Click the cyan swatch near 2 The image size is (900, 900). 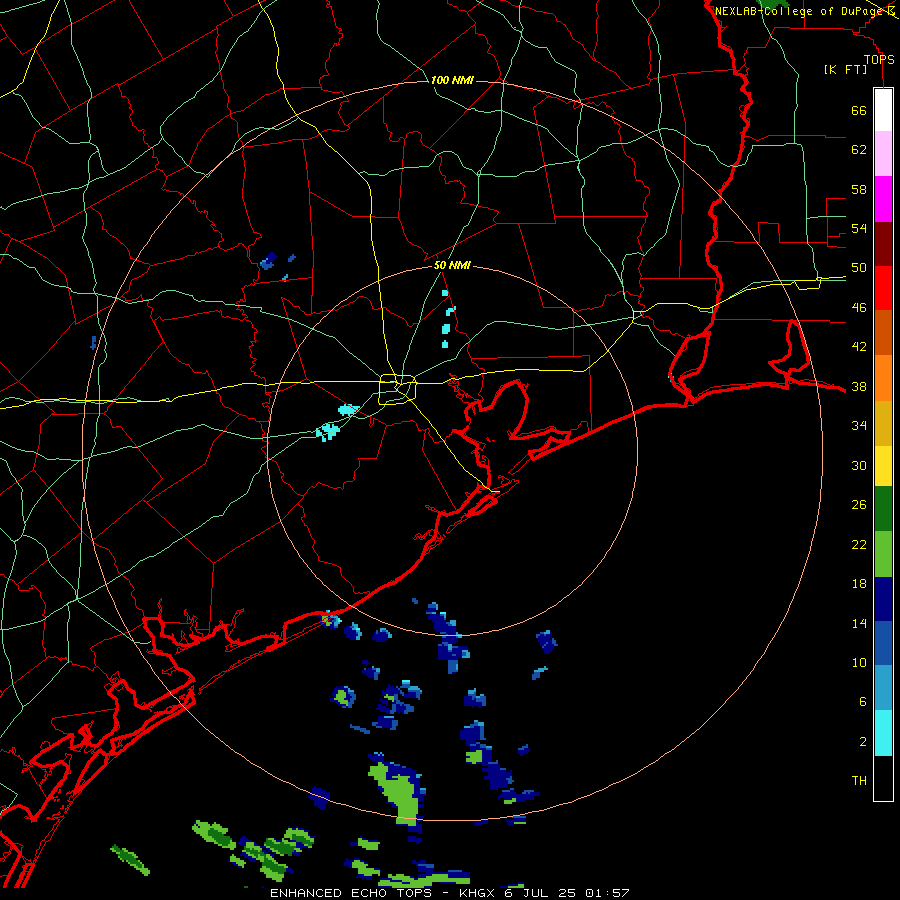(883, 733)
